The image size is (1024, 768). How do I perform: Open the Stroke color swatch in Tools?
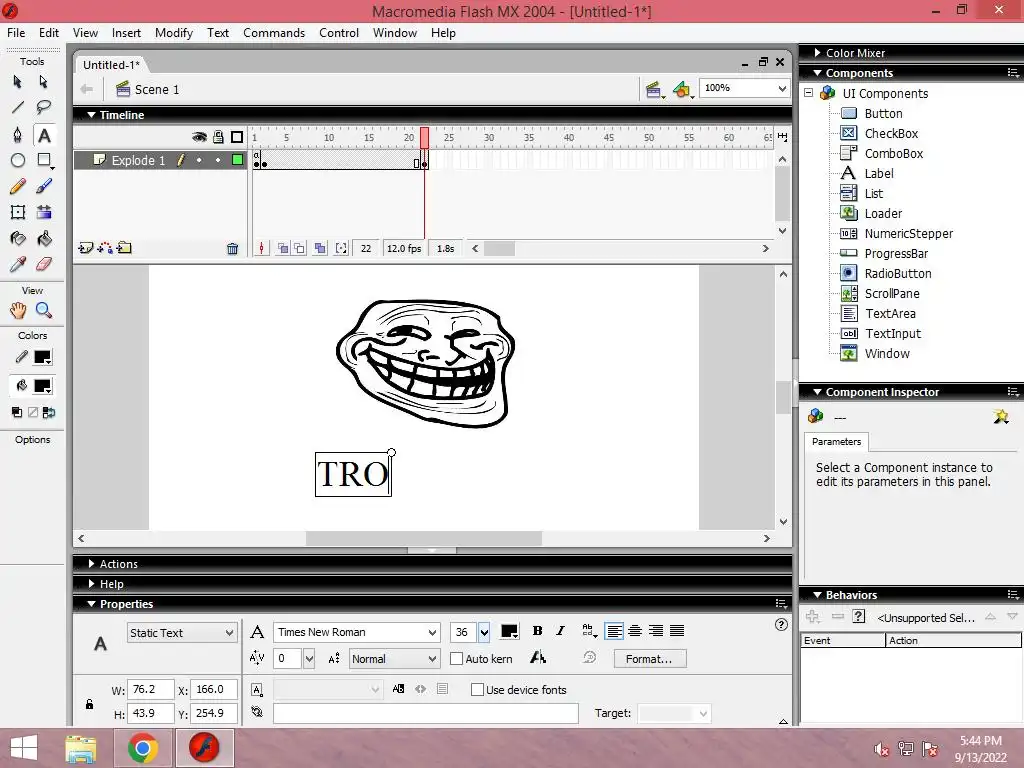click(x=42, y=357)
